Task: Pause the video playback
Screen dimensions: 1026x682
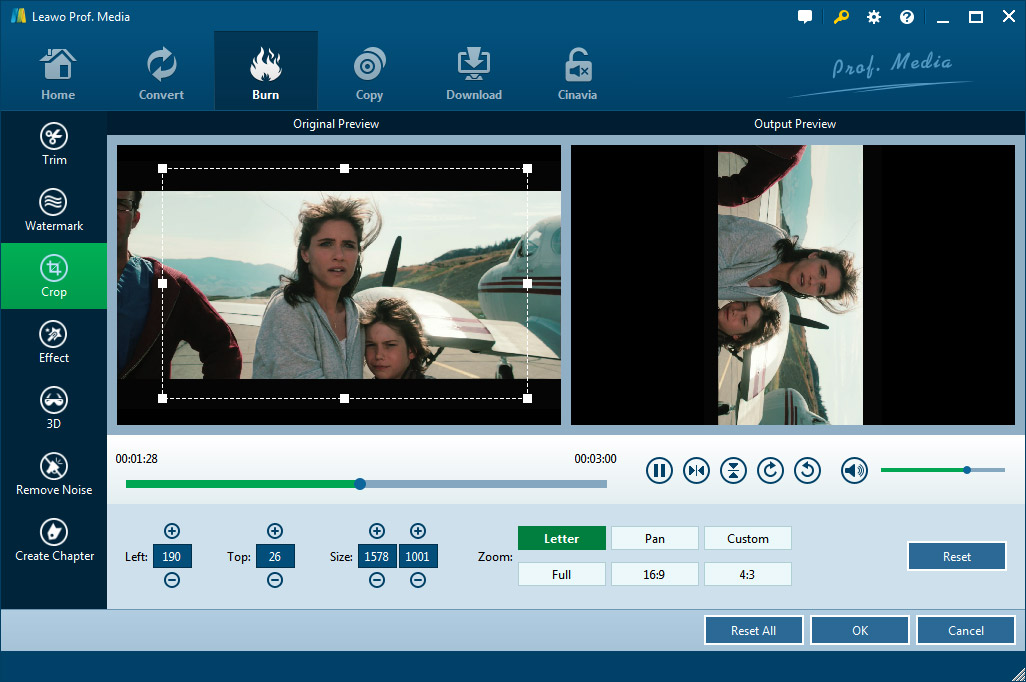Action: coord(659,470)
